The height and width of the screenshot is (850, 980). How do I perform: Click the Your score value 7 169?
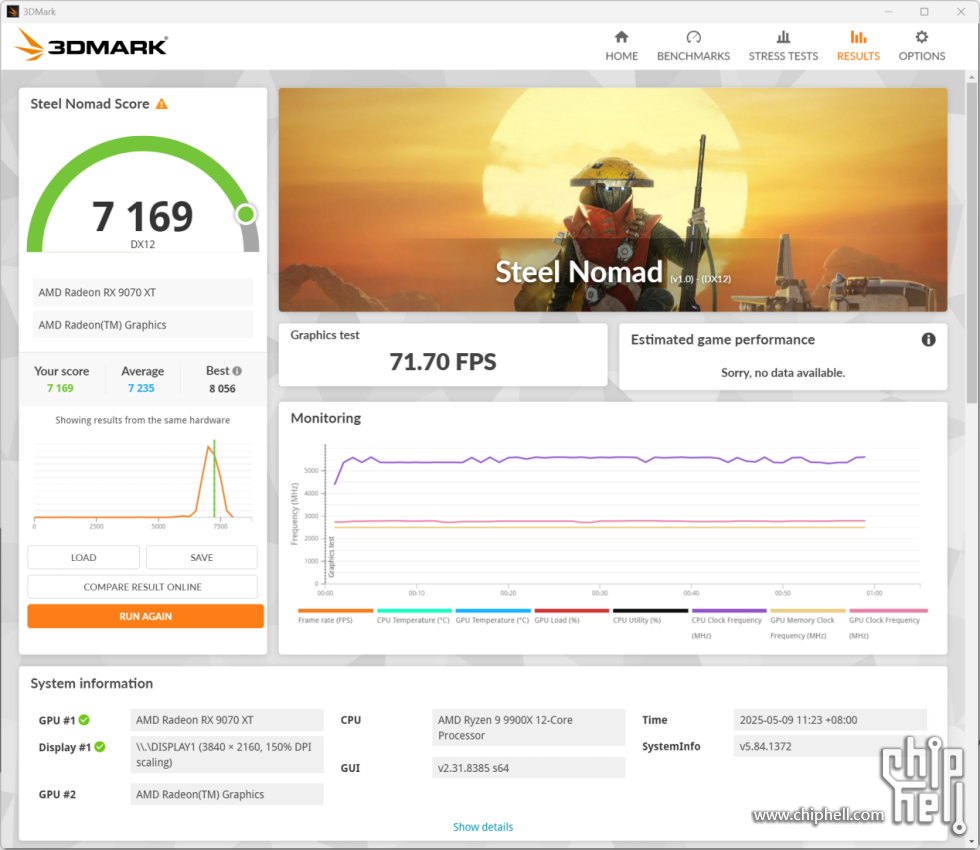pos(60,388)
